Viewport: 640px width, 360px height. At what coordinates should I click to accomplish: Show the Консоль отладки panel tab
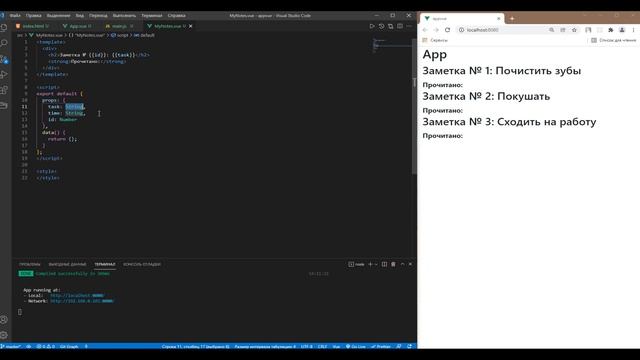(142, 264)
